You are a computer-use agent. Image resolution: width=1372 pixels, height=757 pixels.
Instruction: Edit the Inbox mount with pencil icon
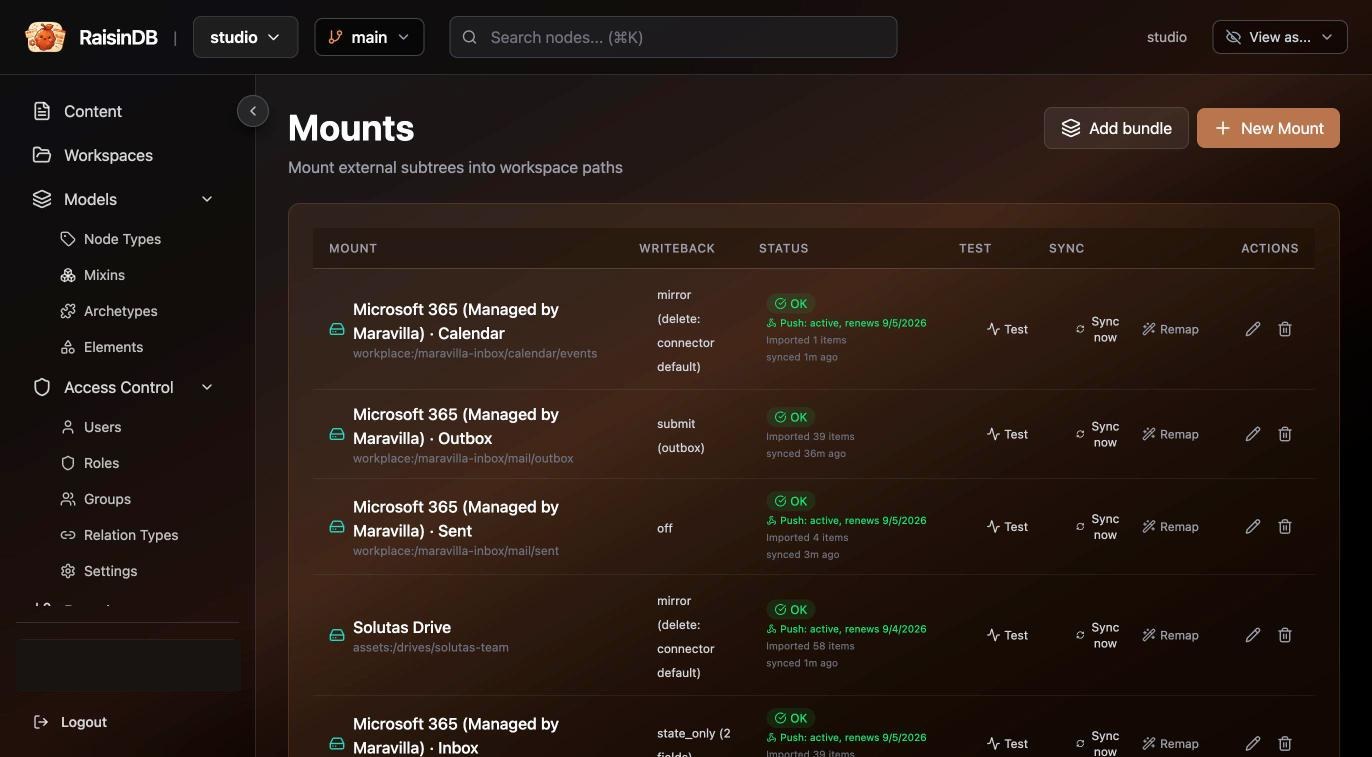pos(1253,743)
